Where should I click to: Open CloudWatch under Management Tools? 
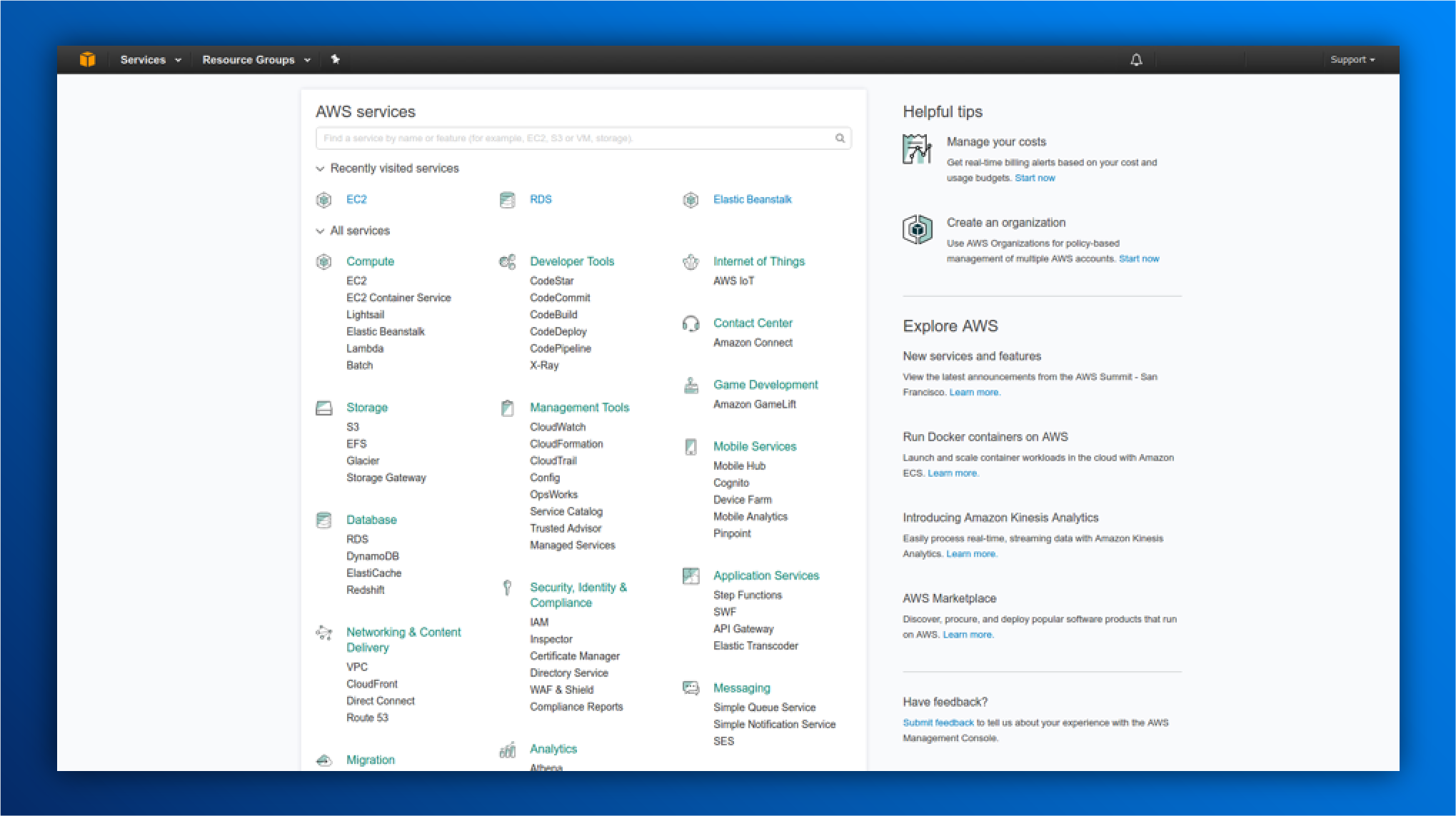(558, 427)
